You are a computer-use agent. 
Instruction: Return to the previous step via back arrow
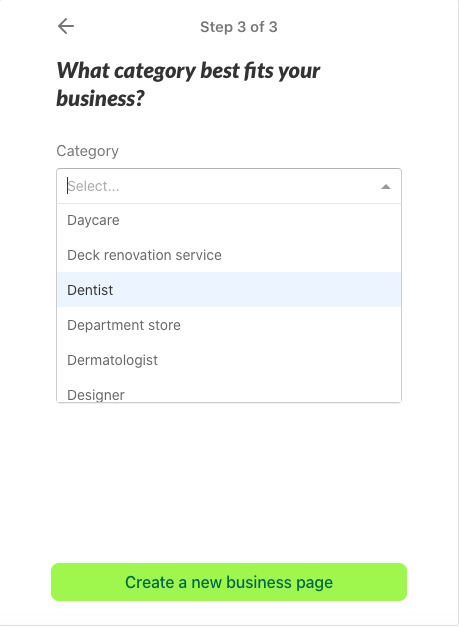[x=66, y=26]
